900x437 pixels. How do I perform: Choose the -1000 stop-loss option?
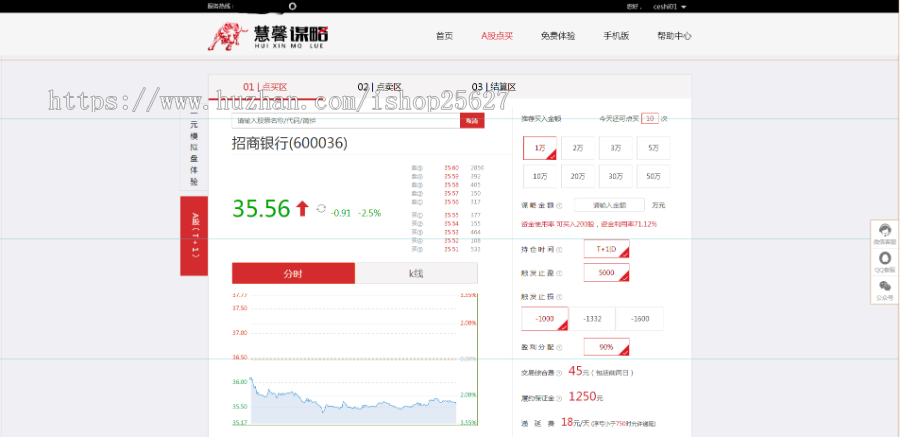pos(545,319)
